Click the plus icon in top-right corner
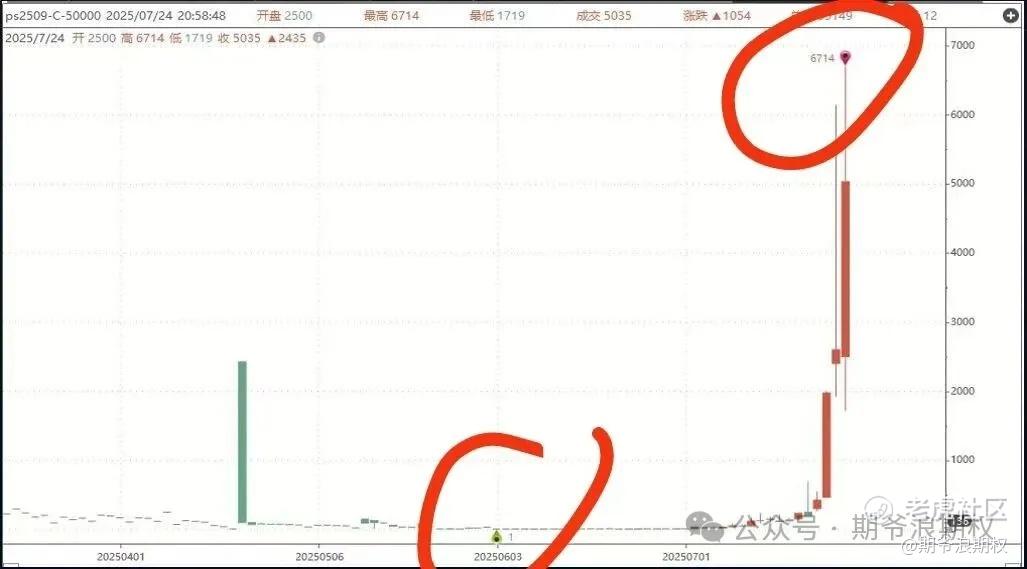This screenshot has width=1027, height=569. pyautogui.click(x=1011, y=15)
